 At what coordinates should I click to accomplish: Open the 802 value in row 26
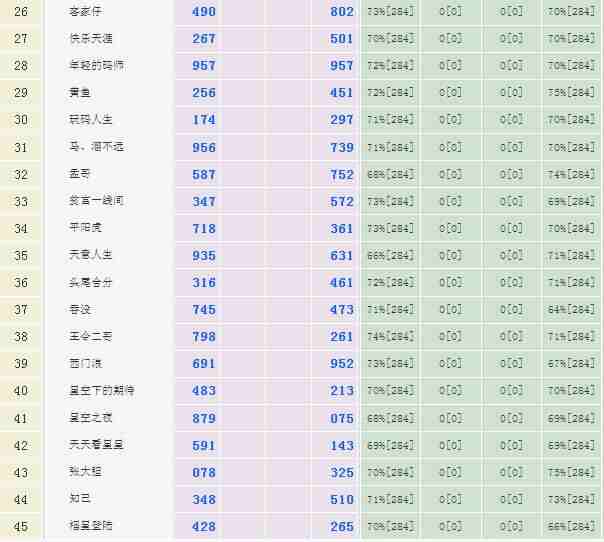[x=342, y=11]
